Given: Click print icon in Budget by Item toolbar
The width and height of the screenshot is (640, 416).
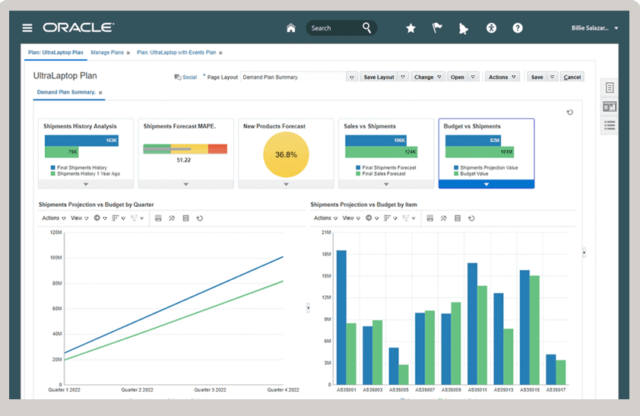Looking at the screenshot, I should (430, 218).
